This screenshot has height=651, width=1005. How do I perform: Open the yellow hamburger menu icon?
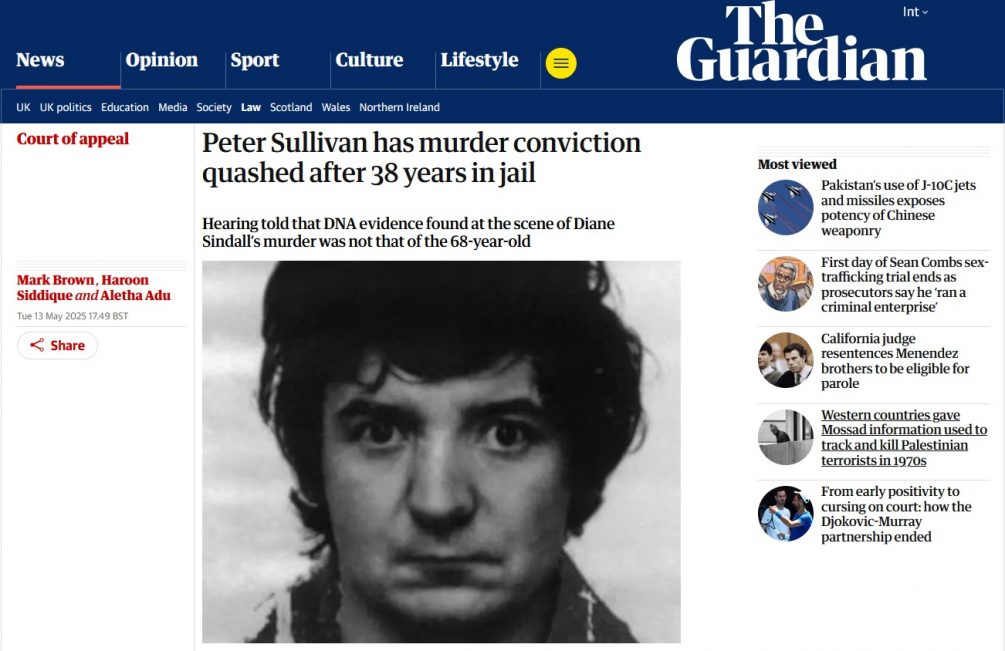coord(561,63)
